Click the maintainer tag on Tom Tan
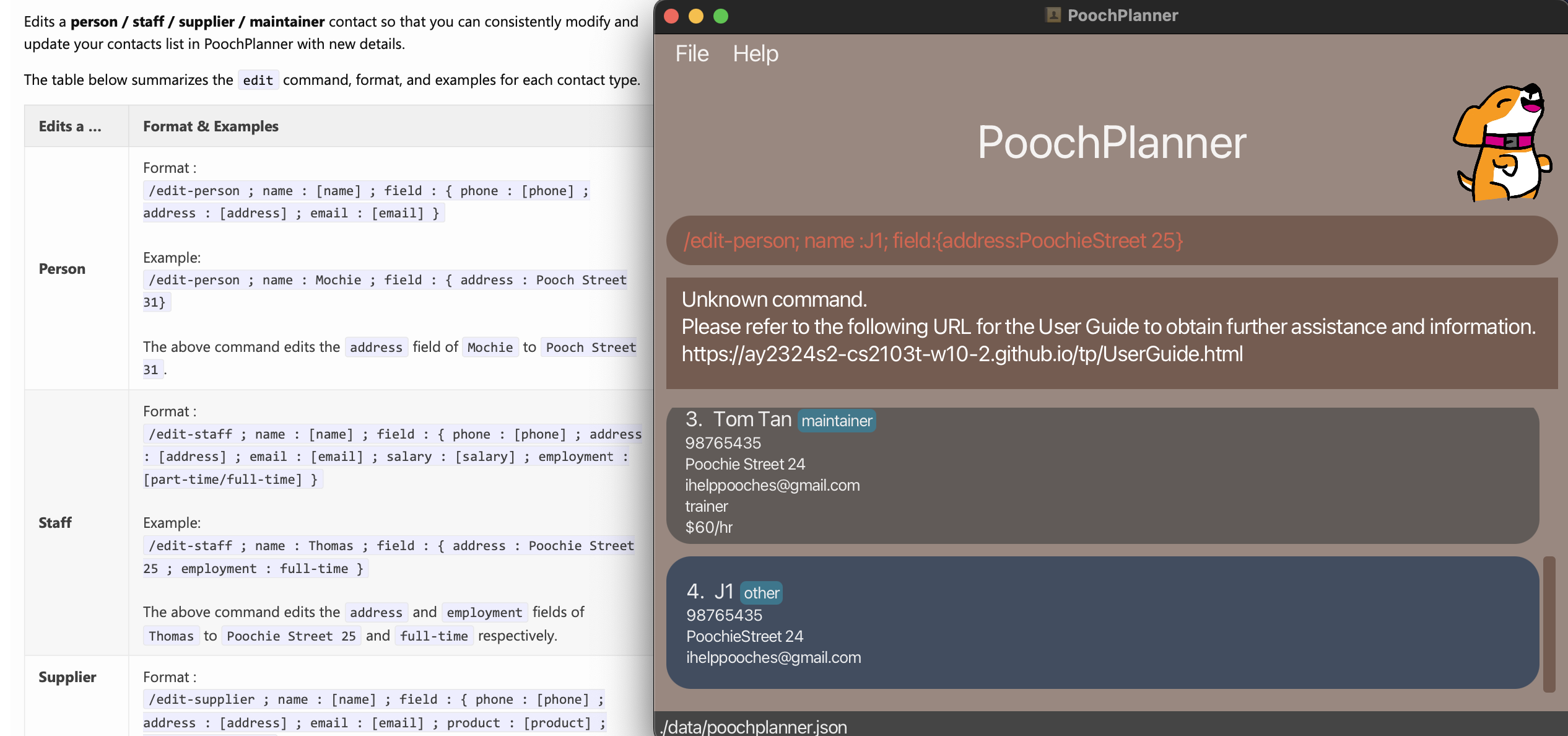Image resolution: width=1568 pixels, height=736 pixels. (836, 421)
